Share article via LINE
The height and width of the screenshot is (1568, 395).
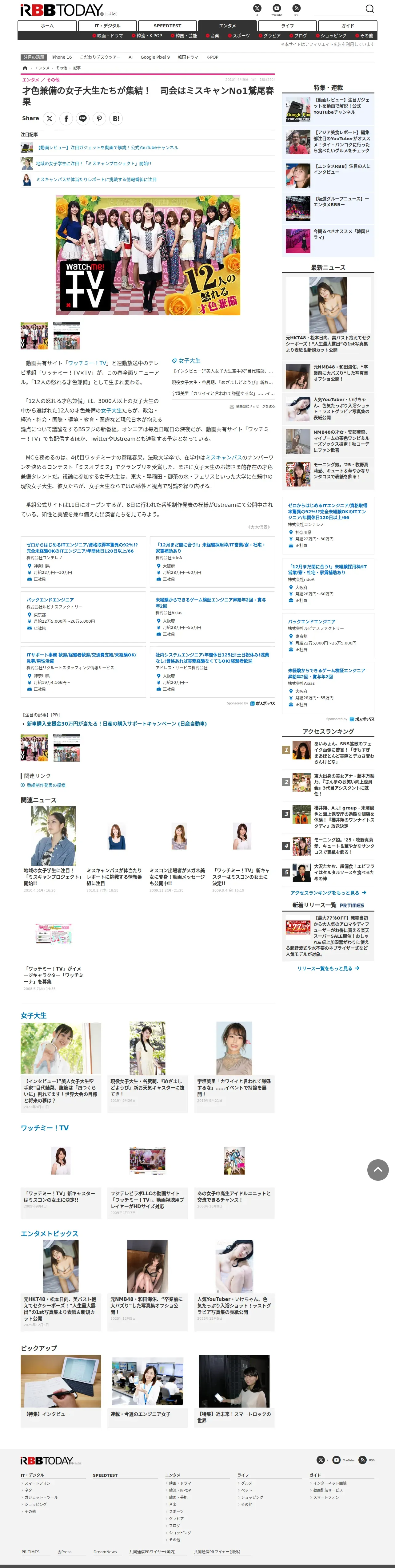(83, 119)
